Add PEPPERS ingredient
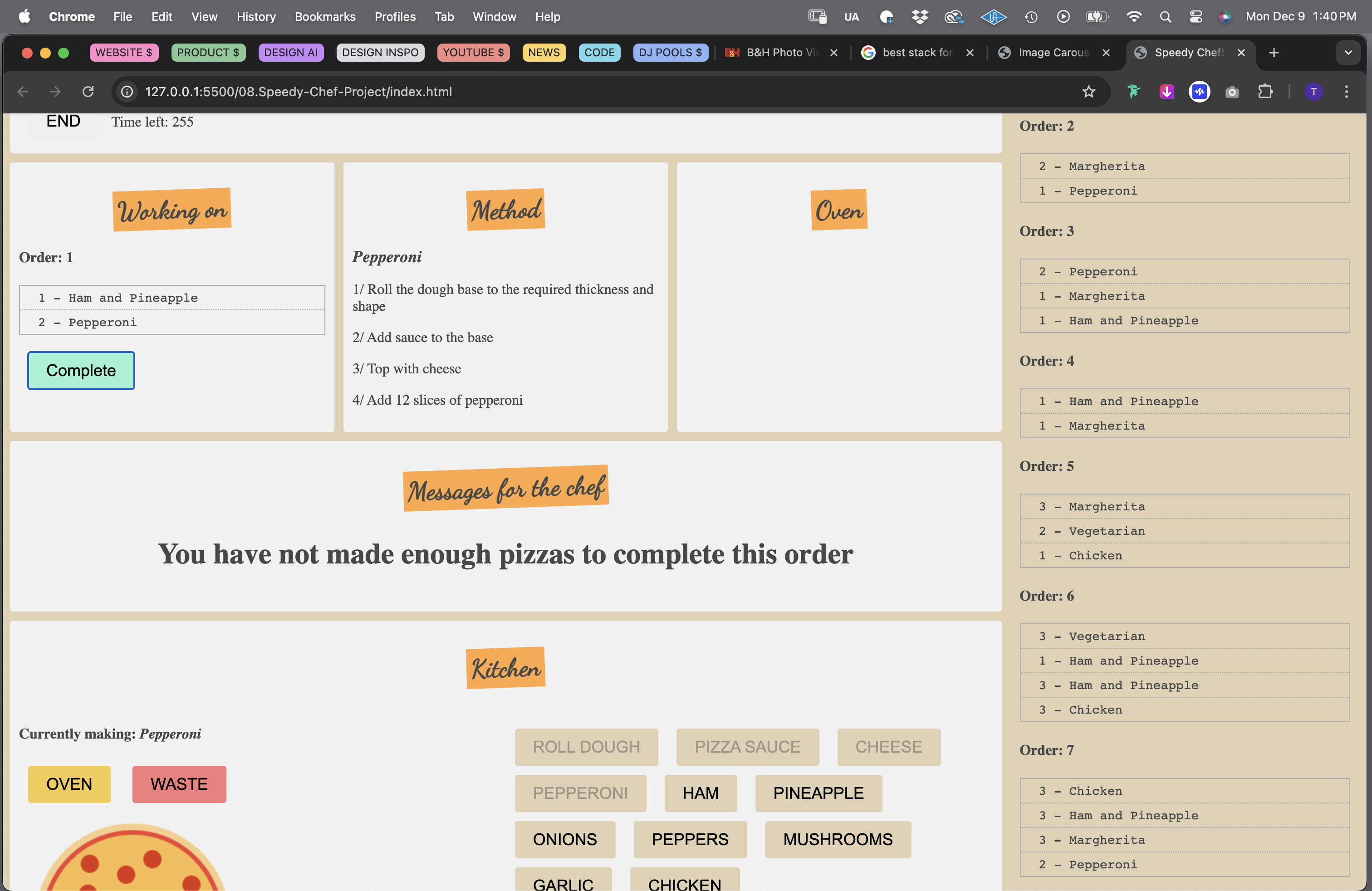 pos(690,839)
